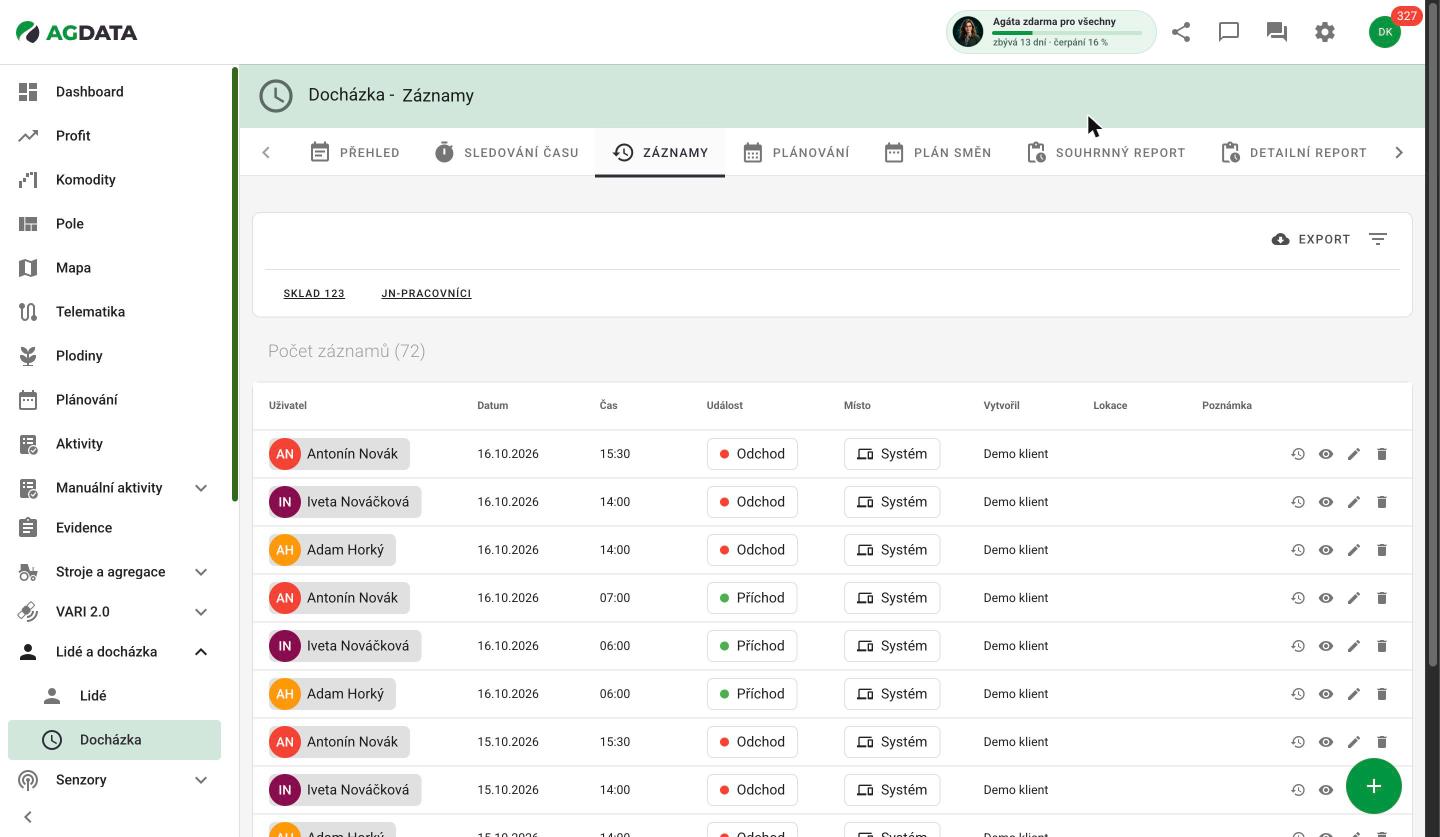Image resolution: width=1440 pixels, height=837 pixels.
Task: View Adam Horký's 06:00 Příchod record with eye icon
Action: click(1326, 694)
